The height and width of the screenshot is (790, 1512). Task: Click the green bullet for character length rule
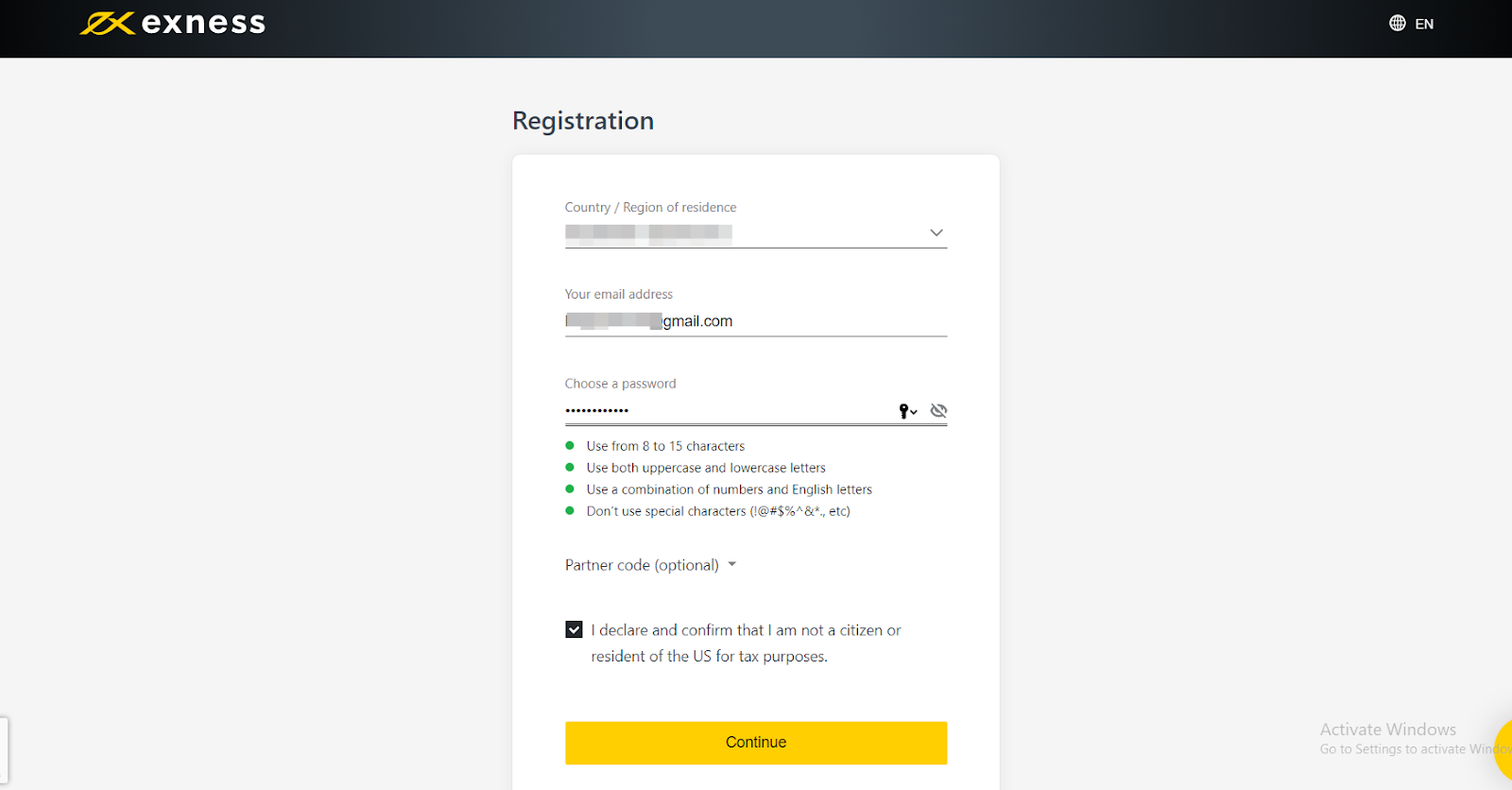pyautogui.click(x=570, y=445)
